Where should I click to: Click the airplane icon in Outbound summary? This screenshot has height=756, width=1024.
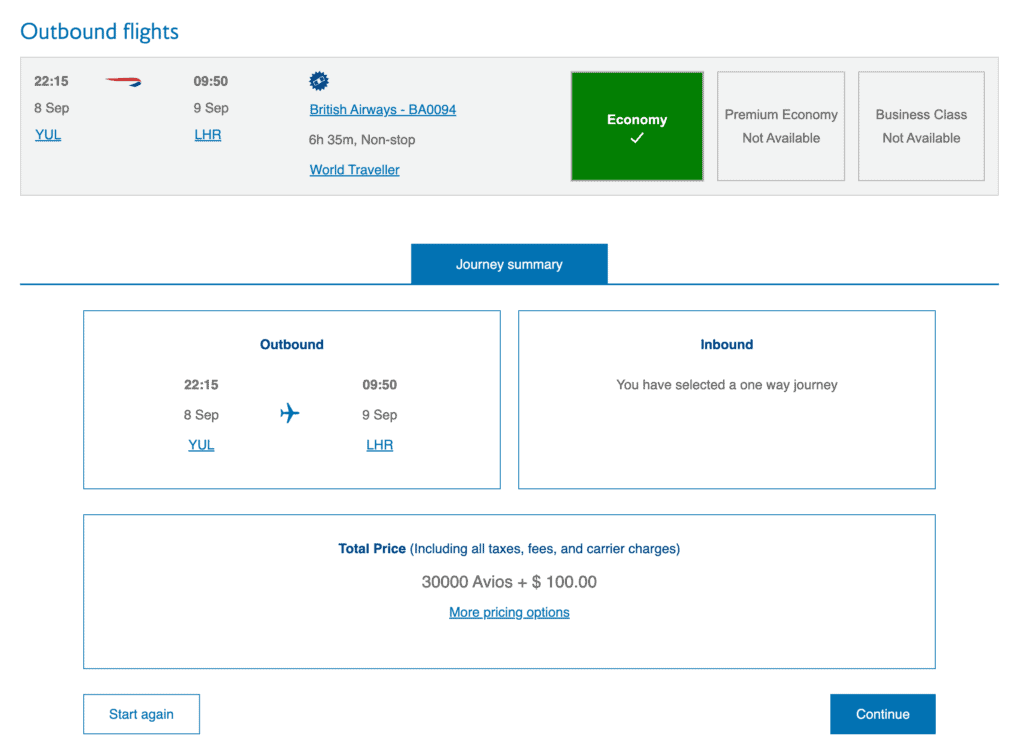coord(289,413)
